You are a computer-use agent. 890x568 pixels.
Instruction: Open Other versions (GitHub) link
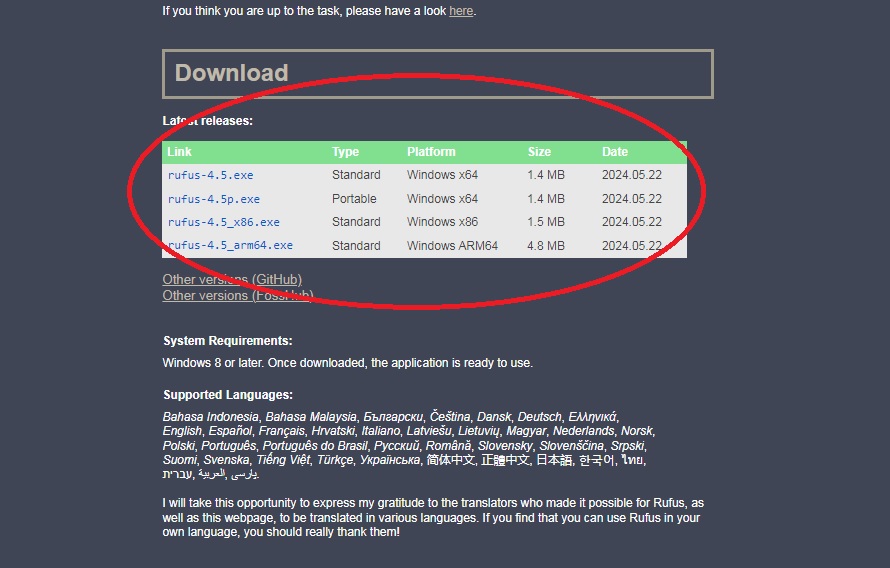pos(232,279)
